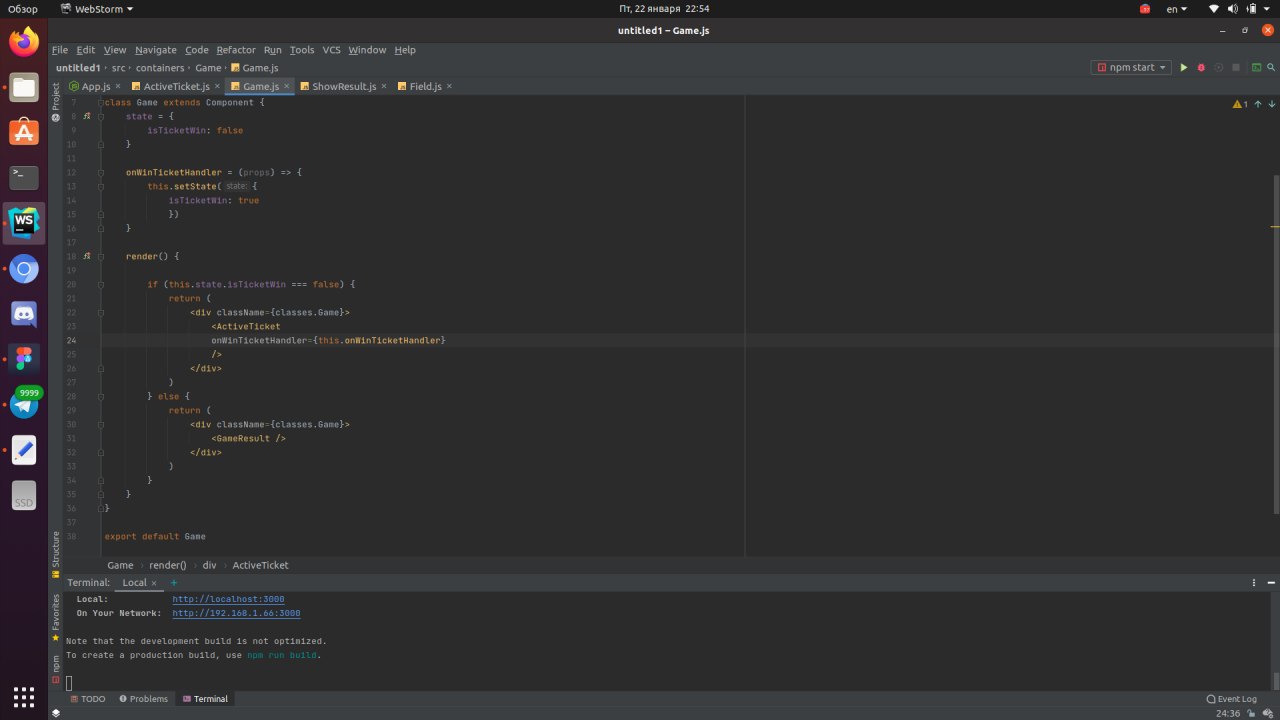Open the File menu
The image size is (1280, 720).
click(60, 50)
